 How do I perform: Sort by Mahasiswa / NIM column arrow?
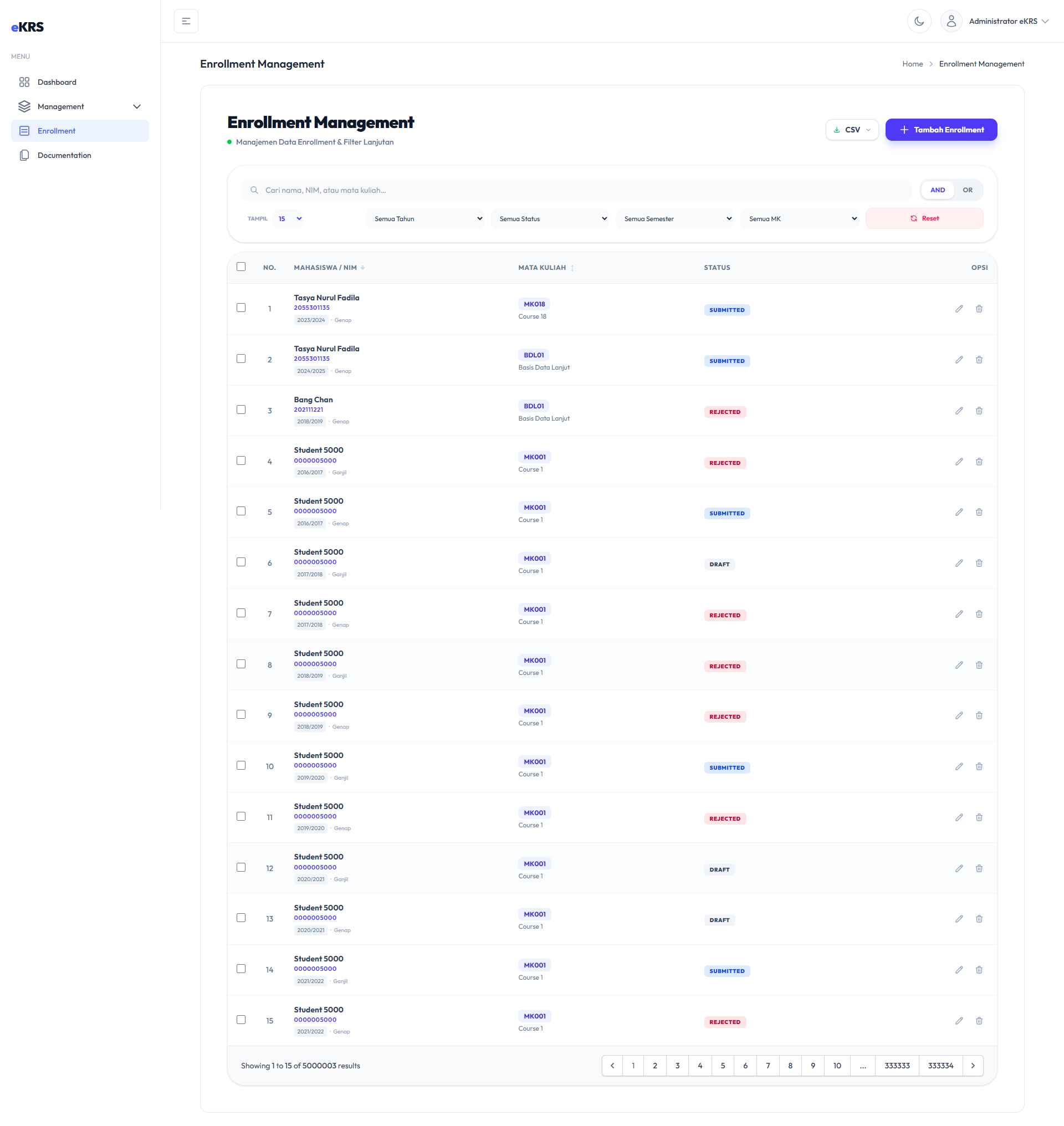[x=362, y=268]
